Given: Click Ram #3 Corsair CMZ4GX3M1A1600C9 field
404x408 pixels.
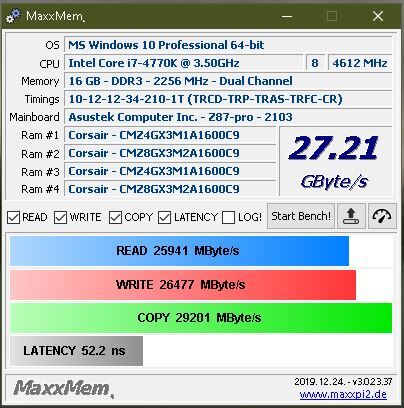Looking at the screenshot, I should (x=170, y=171).
